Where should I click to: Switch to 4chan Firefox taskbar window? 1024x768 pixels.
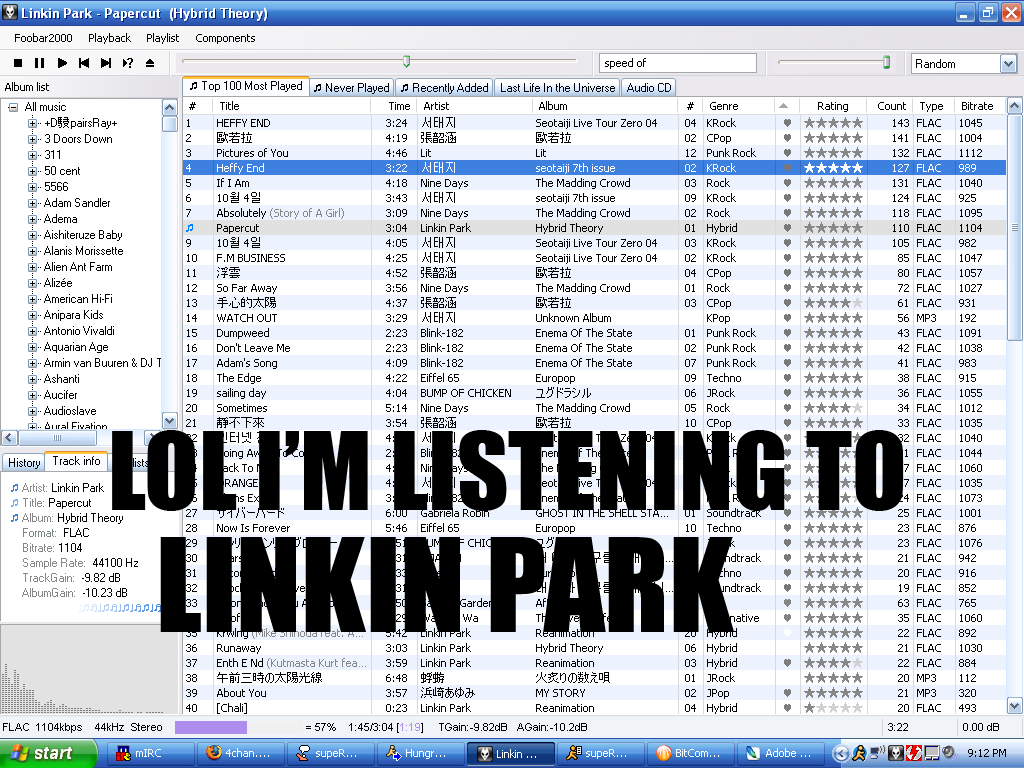[240, 753]
